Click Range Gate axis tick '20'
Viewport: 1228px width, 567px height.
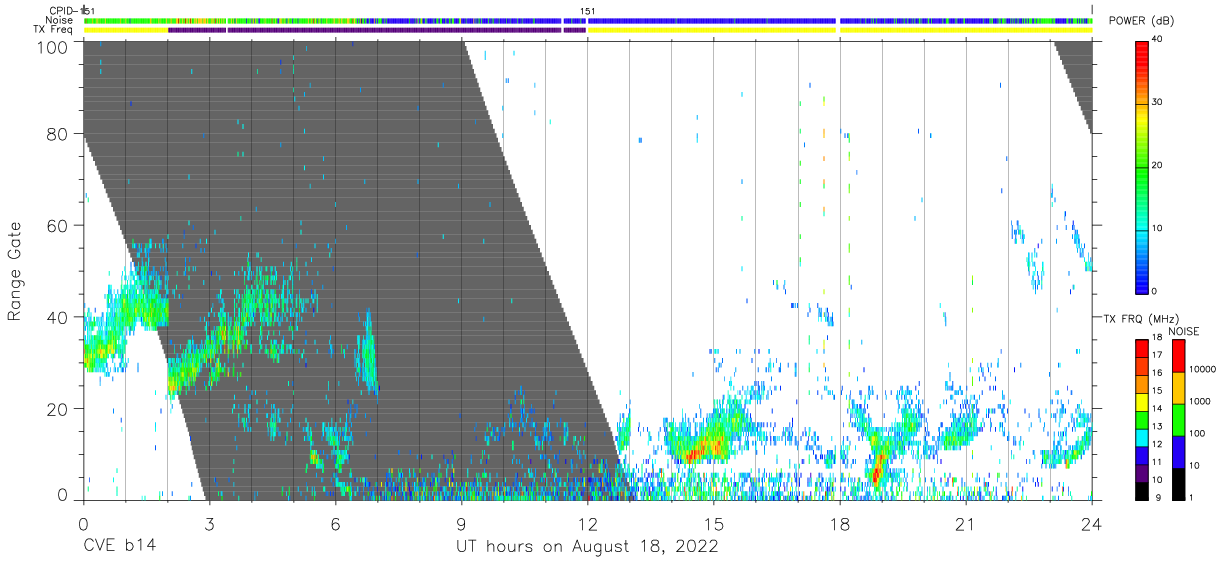coord(57,409)
